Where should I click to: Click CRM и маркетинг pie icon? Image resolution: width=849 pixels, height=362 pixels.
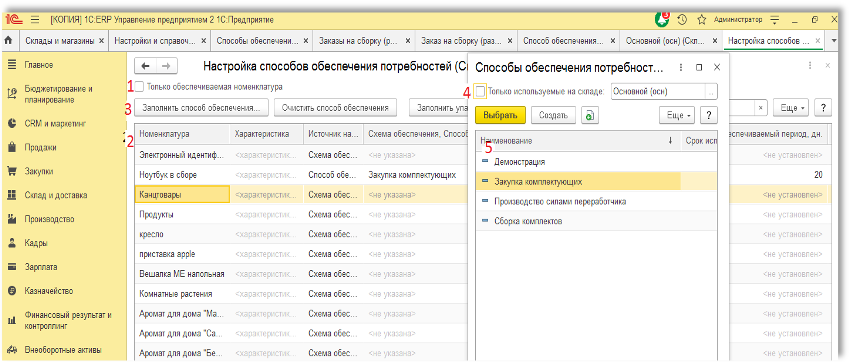(x=12, y=123)
